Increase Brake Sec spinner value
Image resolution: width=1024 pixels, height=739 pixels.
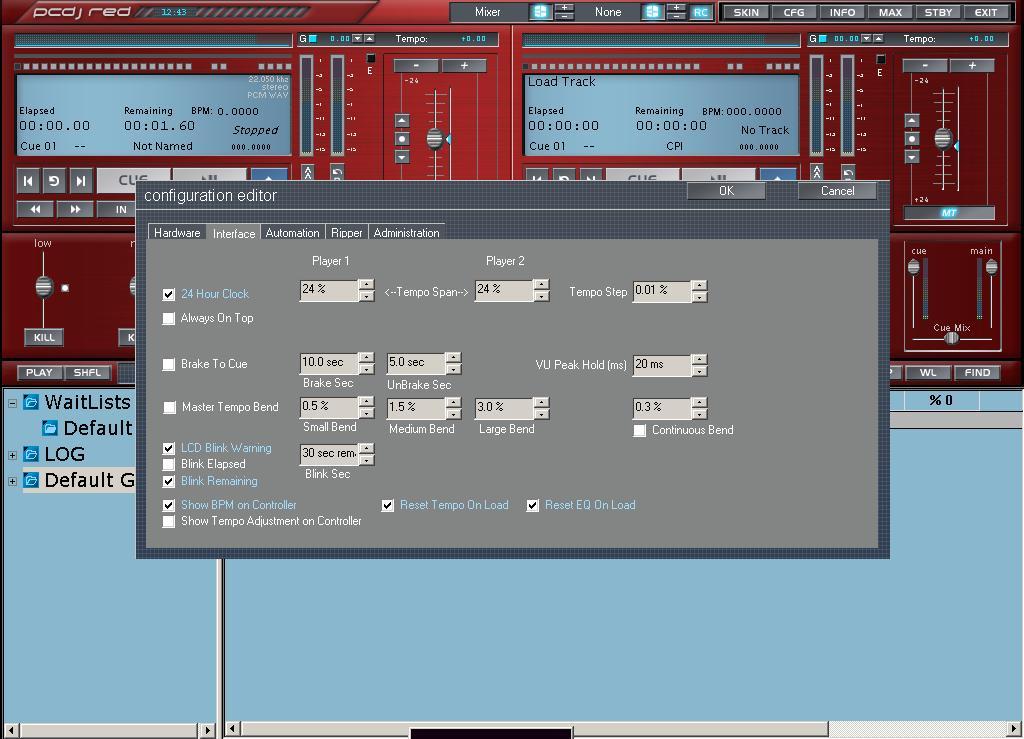[366, 358]
